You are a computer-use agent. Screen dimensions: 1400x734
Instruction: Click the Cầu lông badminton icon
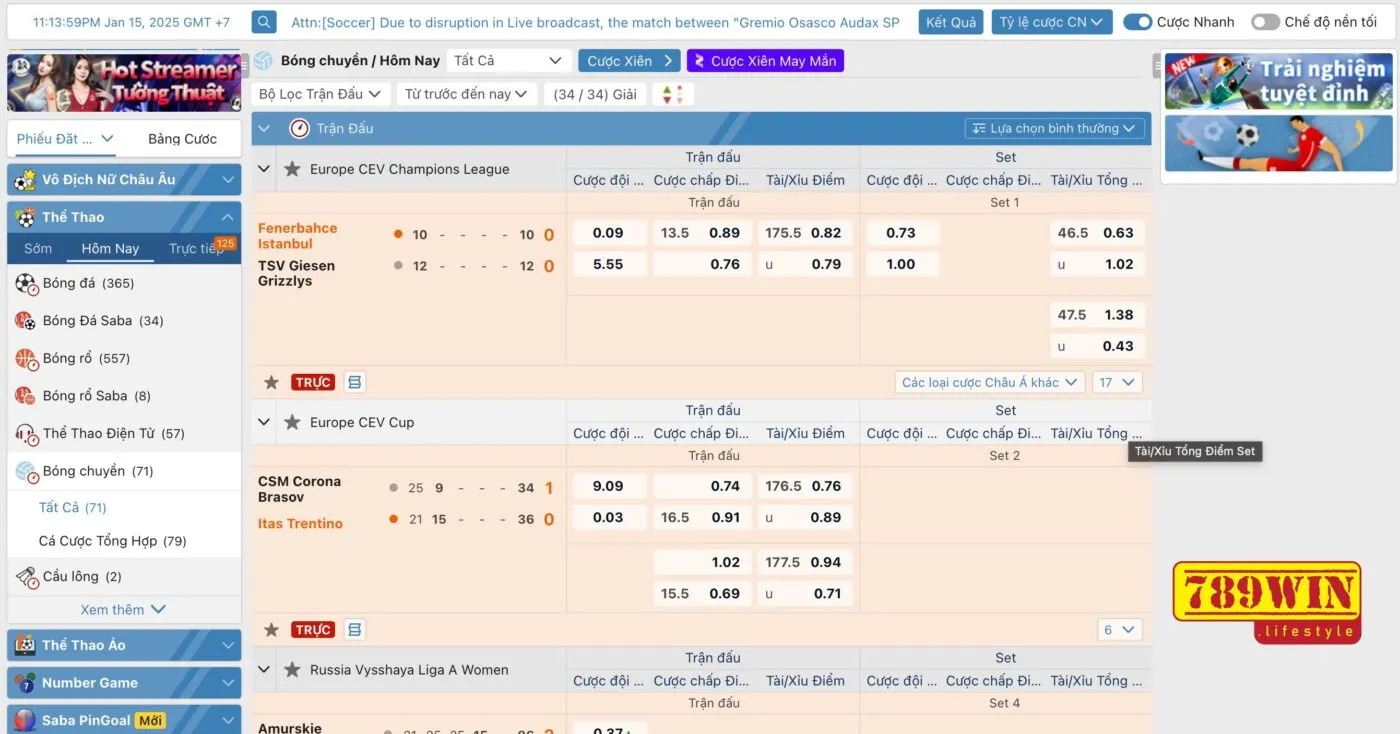pos(25,576)
